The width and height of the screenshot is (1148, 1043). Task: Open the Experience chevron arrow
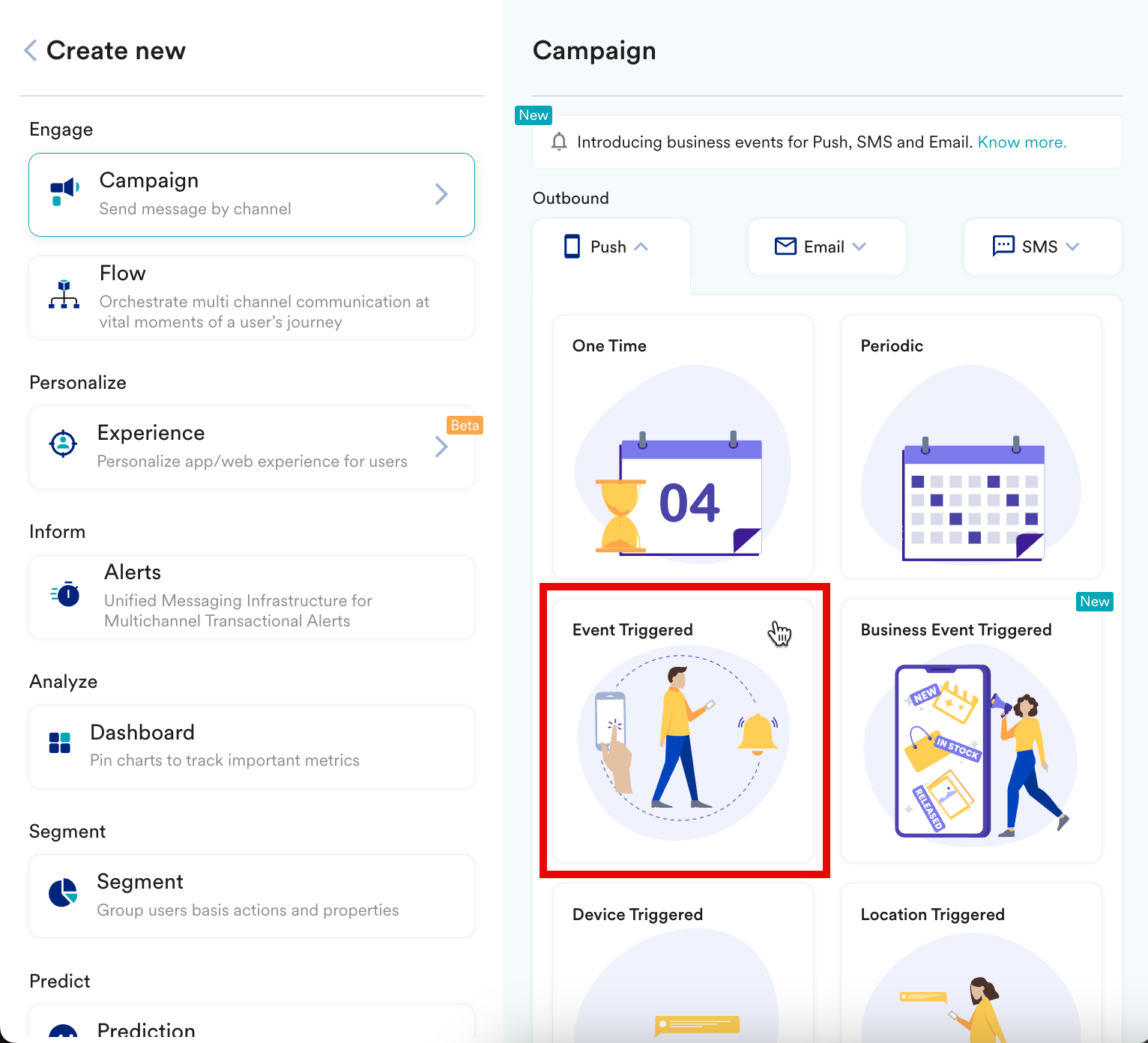pyautogui.click(x=441, y=447)
